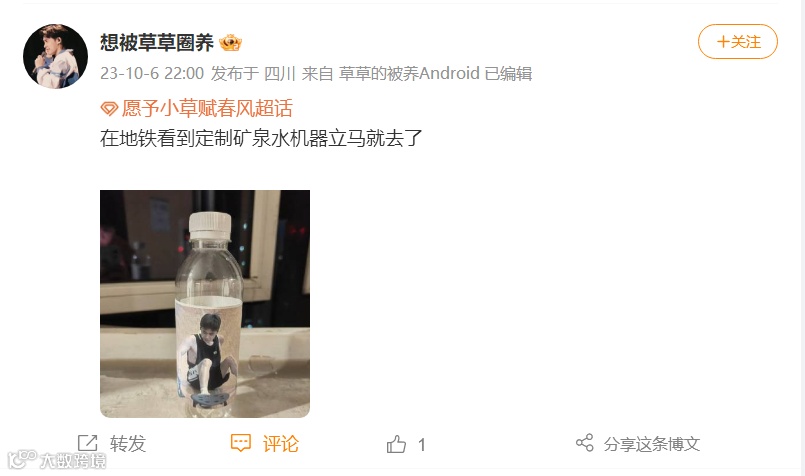Image resolution: width=805 pixels, height=476 pixels.
Task: Click the 大数跨境 watermark logo
Action: click(57, 460)
